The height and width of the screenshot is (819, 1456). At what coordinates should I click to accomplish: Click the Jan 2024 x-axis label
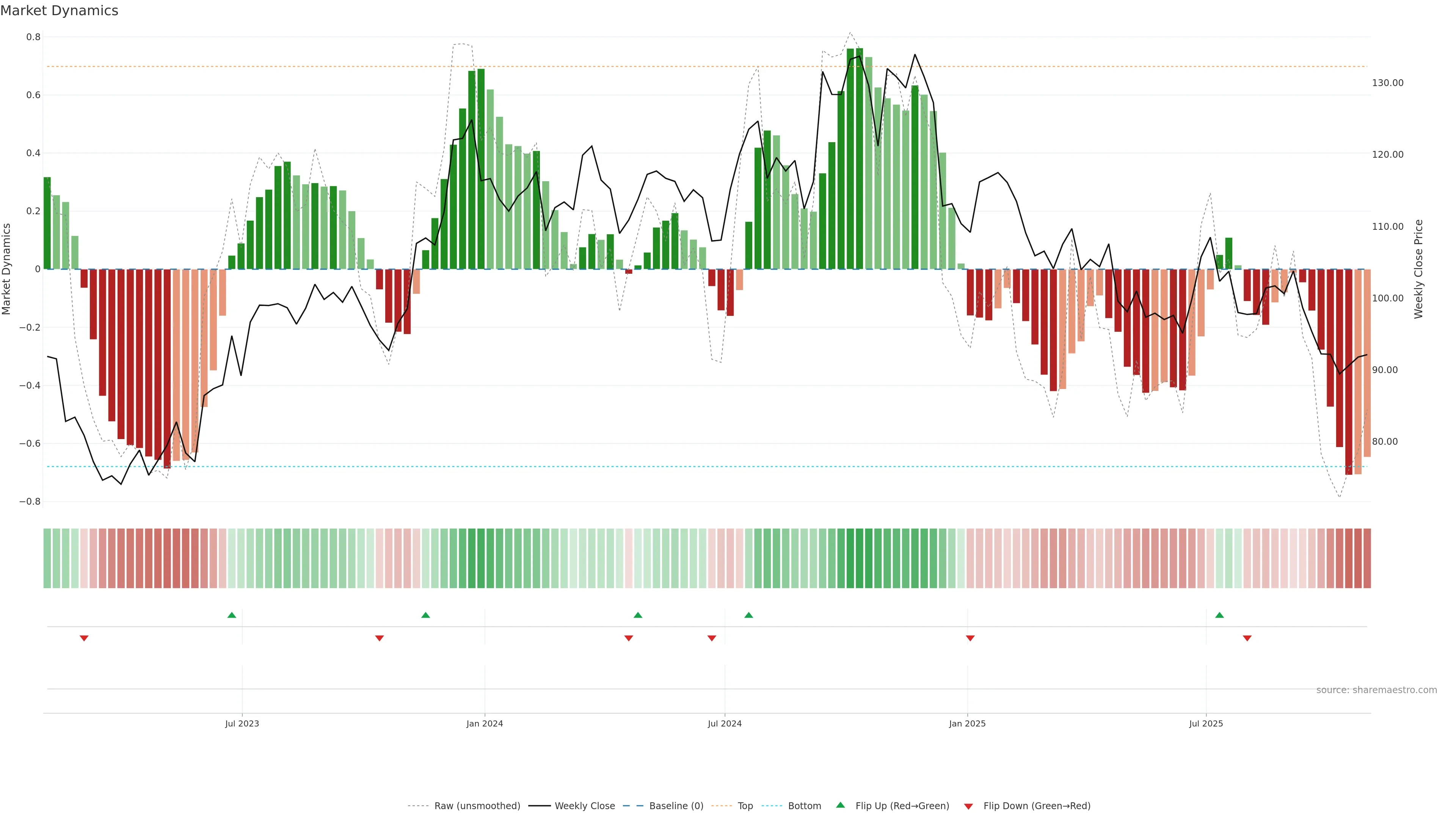[485, 723]
